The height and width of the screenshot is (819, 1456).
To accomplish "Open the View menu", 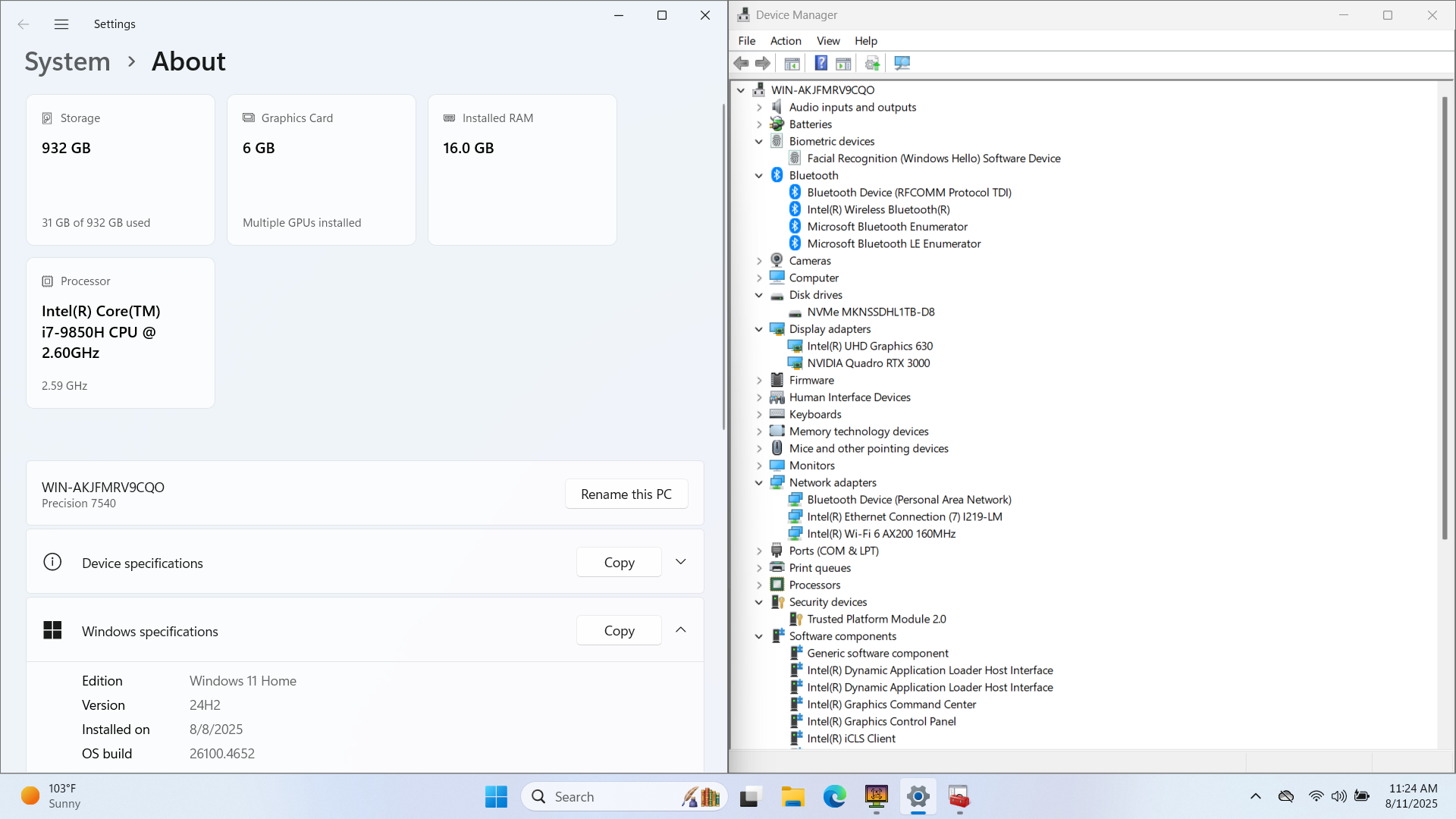I will point(827,41).
